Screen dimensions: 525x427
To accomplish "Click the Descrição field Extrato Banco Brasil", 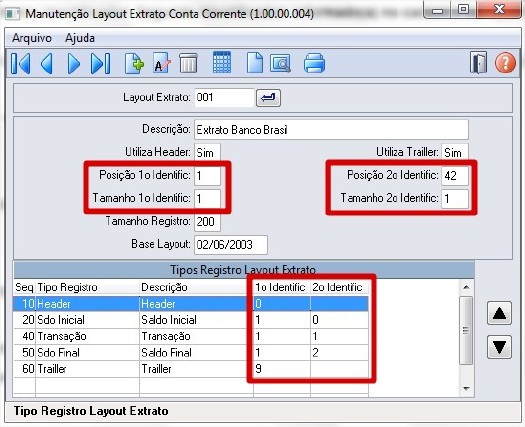I will 331,130.
